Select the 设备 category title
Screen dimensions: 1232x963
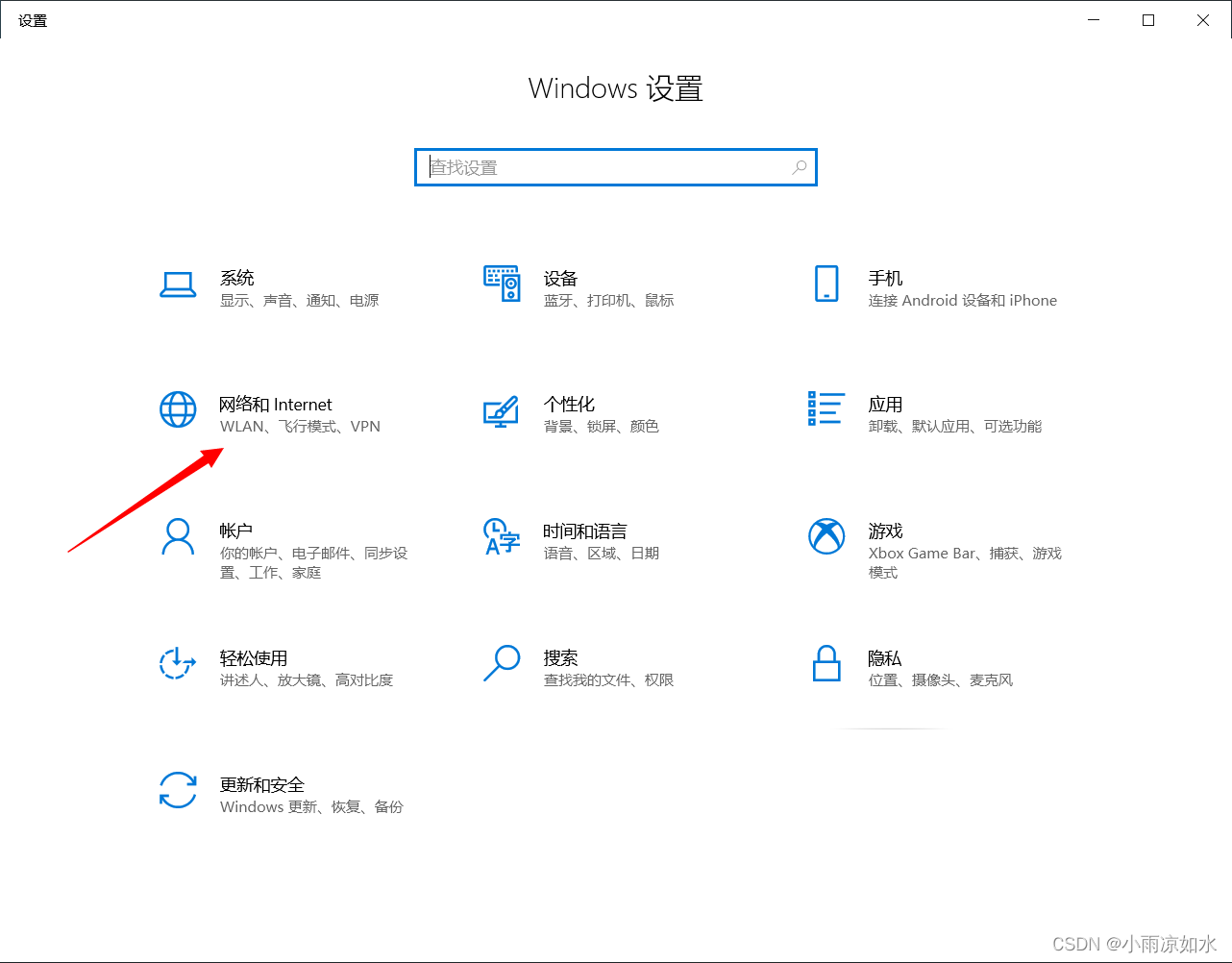click(560, 278)
